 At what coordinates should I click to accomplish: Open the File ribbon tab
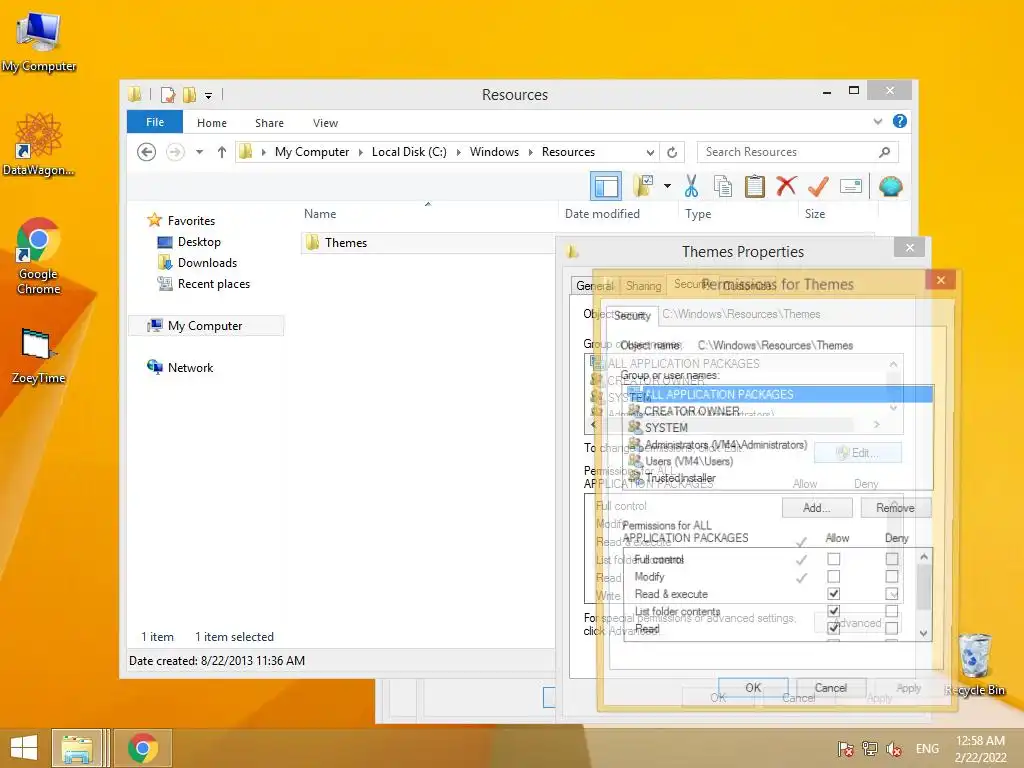coord(155,122)
